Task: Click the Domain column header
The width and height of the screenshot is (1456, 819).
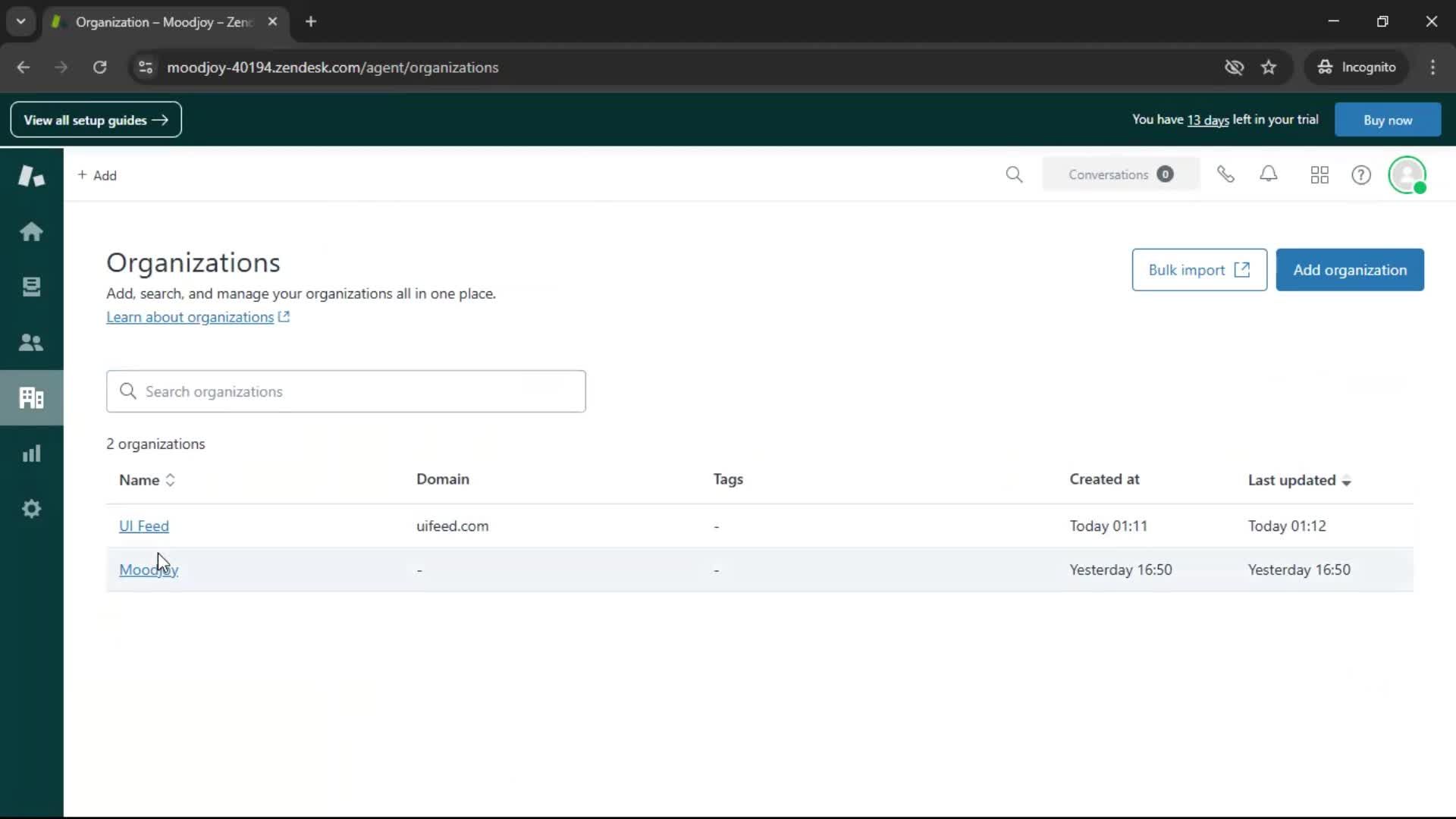Action: (x=443, y=479)
